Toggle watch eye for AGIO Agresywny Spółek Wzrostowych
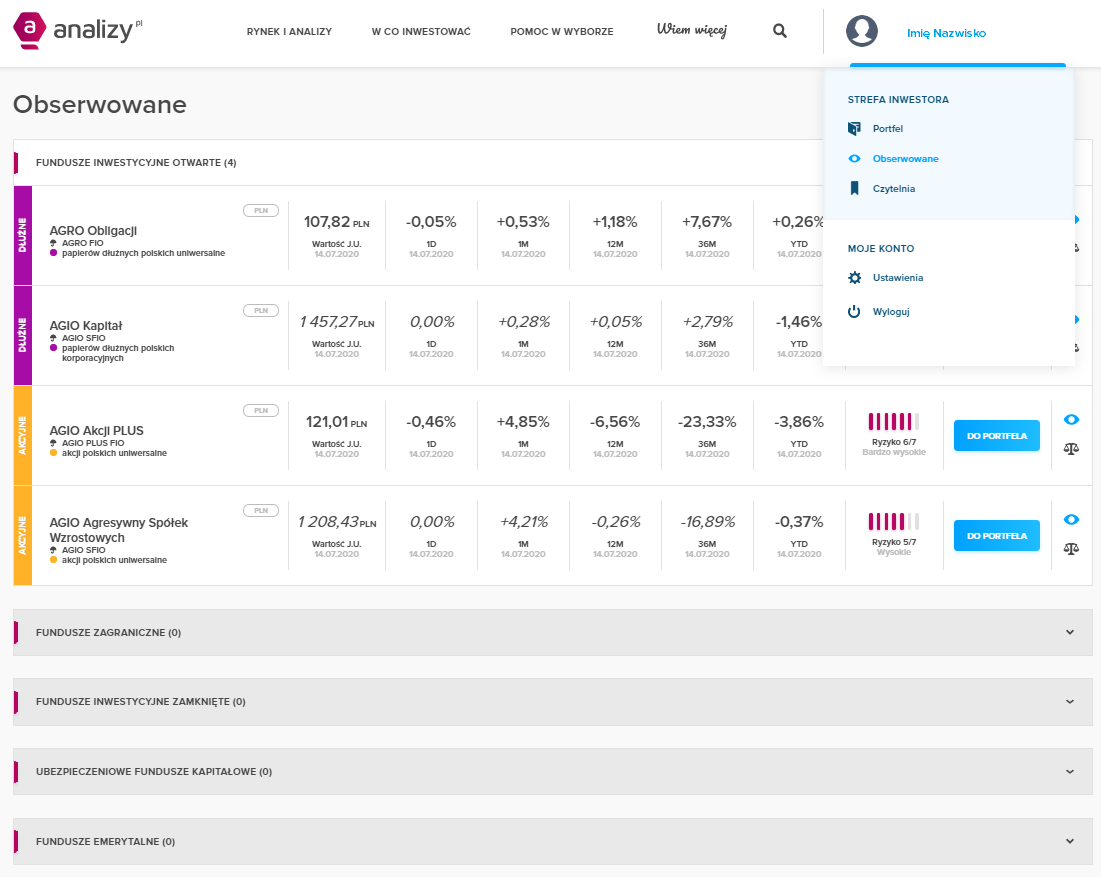The height and width of the screenshot is (877, 1101). [1072, 520]
